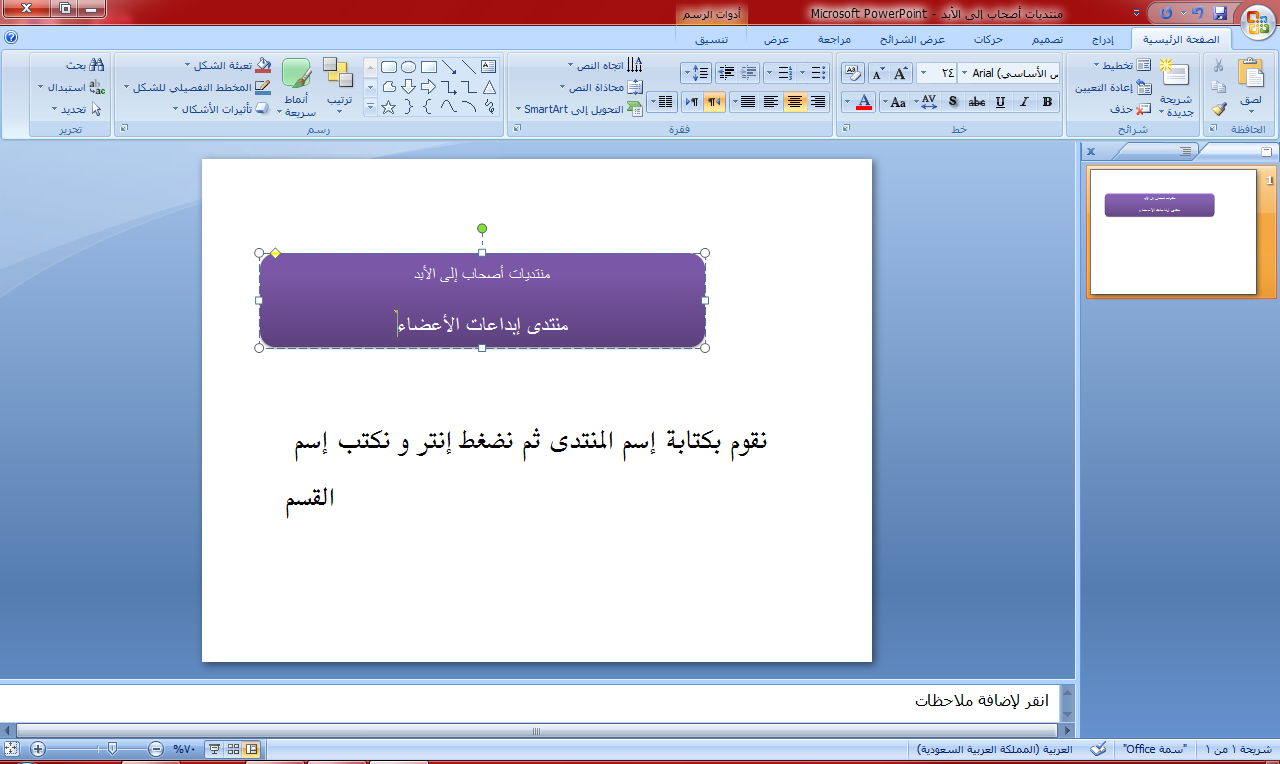Image resolution: width=1280 pixels, height=764 pixels.
Task: Select slide 1 thumbnail in panel
Action: 1173,232
